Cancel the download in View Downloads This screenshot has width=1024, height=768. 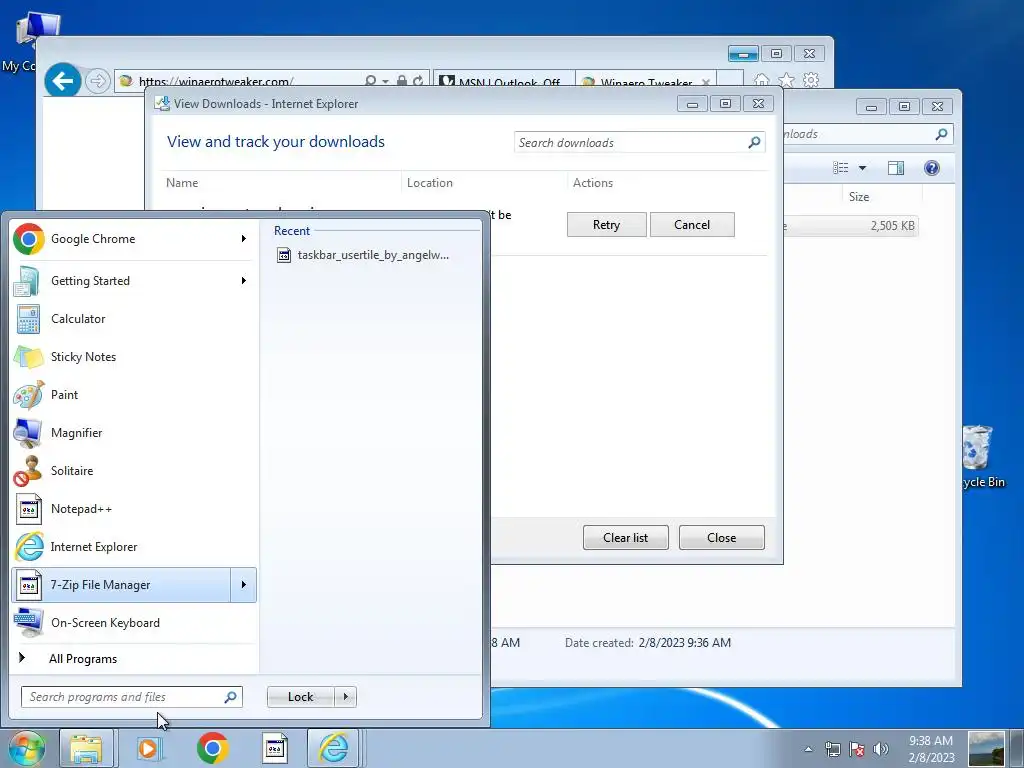click(692, 225)
